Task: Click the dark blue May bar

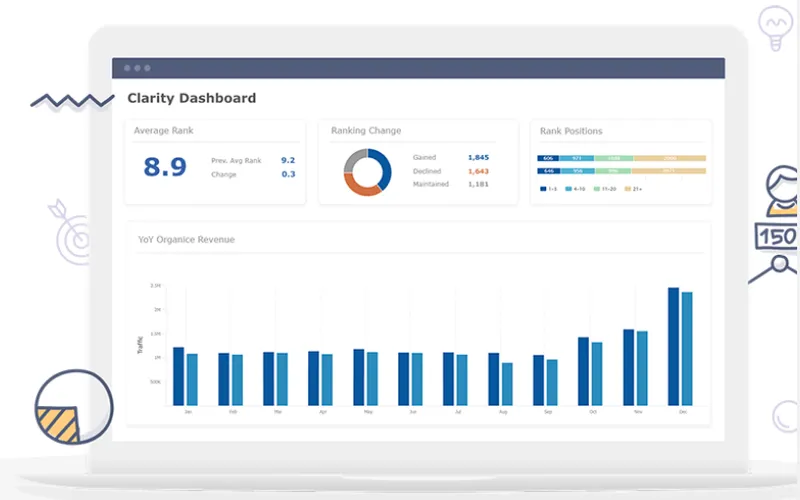Action: 359,378
